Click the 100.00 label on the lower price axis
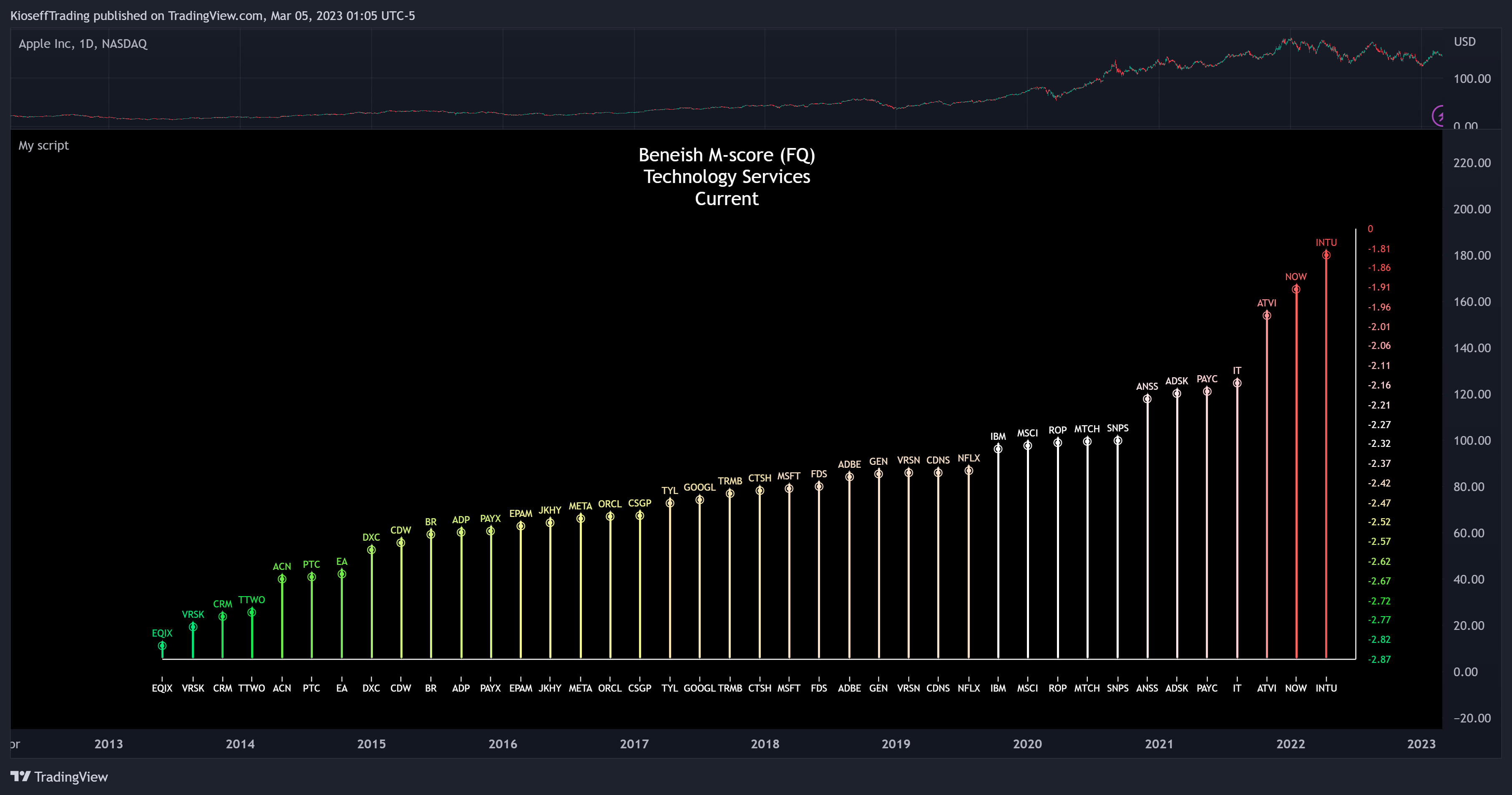The image size is (1512, 795). click(1472, 441)
